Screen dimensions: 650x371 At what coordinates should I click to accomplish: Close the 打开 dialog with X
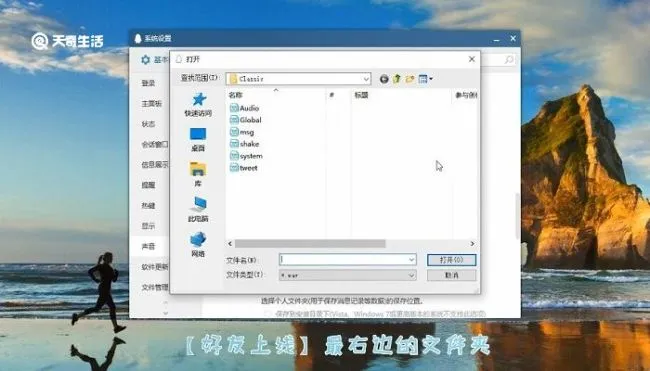[x=472, y=59]
